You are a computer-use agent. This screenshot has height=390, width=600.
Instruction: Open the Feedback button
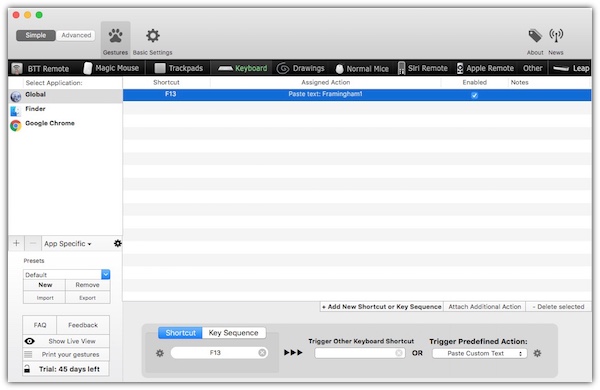point(83,325)
